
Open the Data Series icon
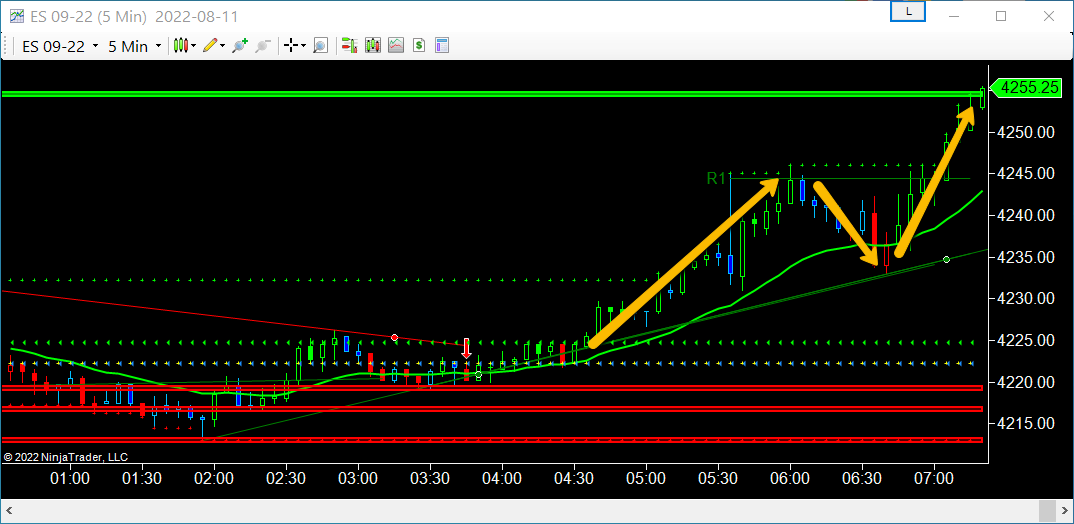(x=373, y=46)
